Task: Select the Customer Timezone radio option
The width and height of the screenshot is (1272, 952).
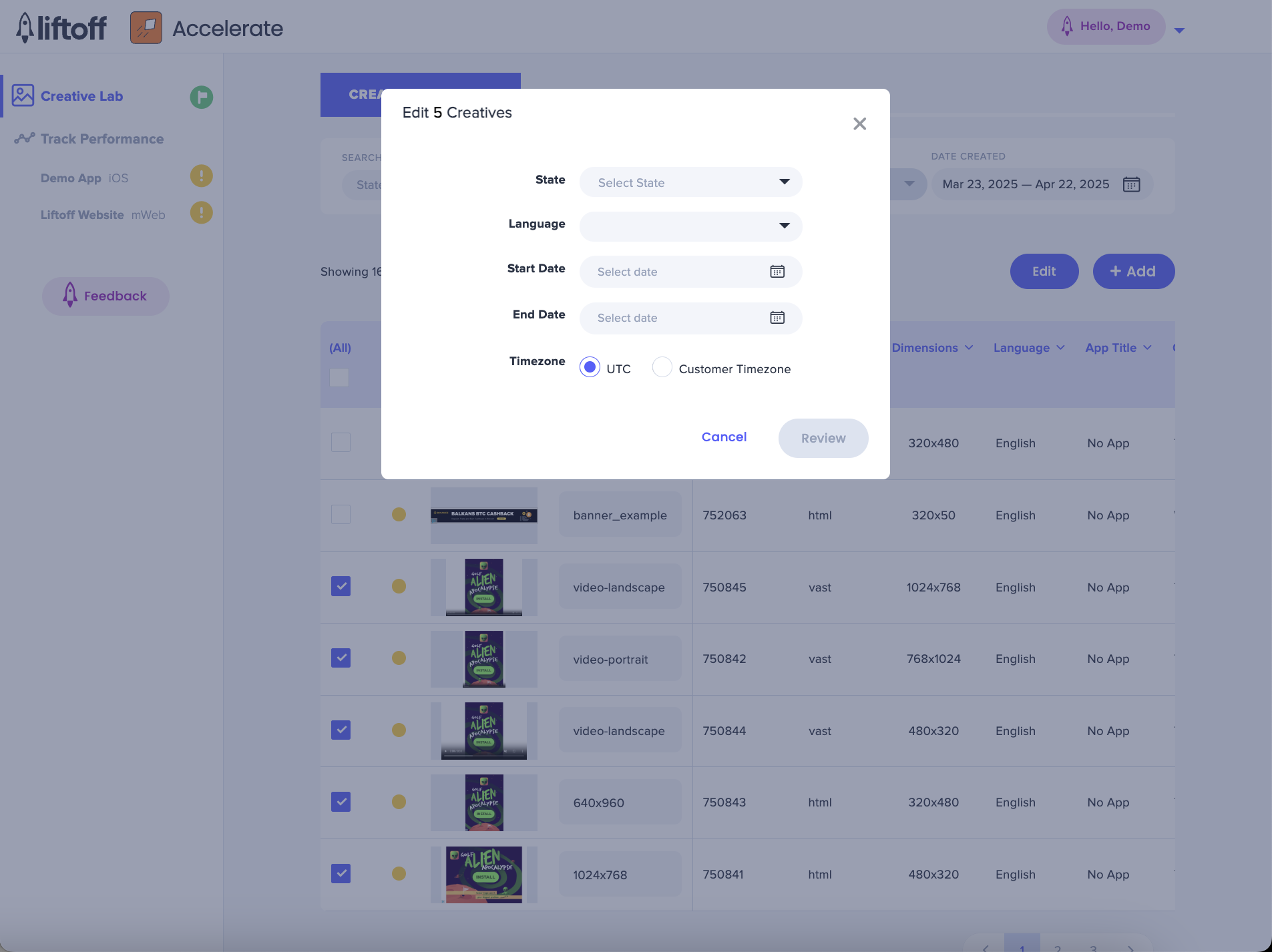Action: [x=662, y=368]
